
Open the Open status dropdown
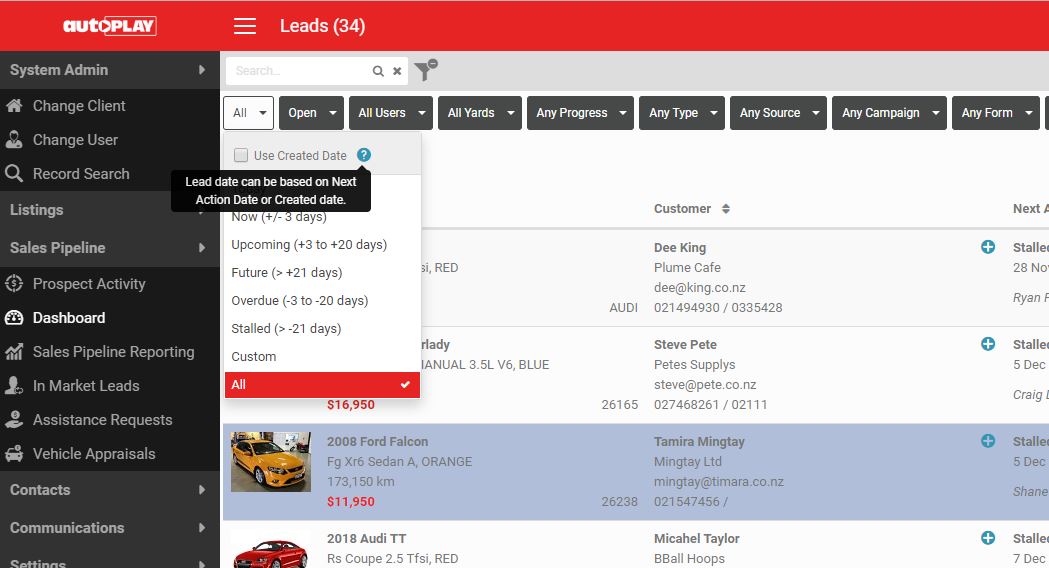coord(311,113)
